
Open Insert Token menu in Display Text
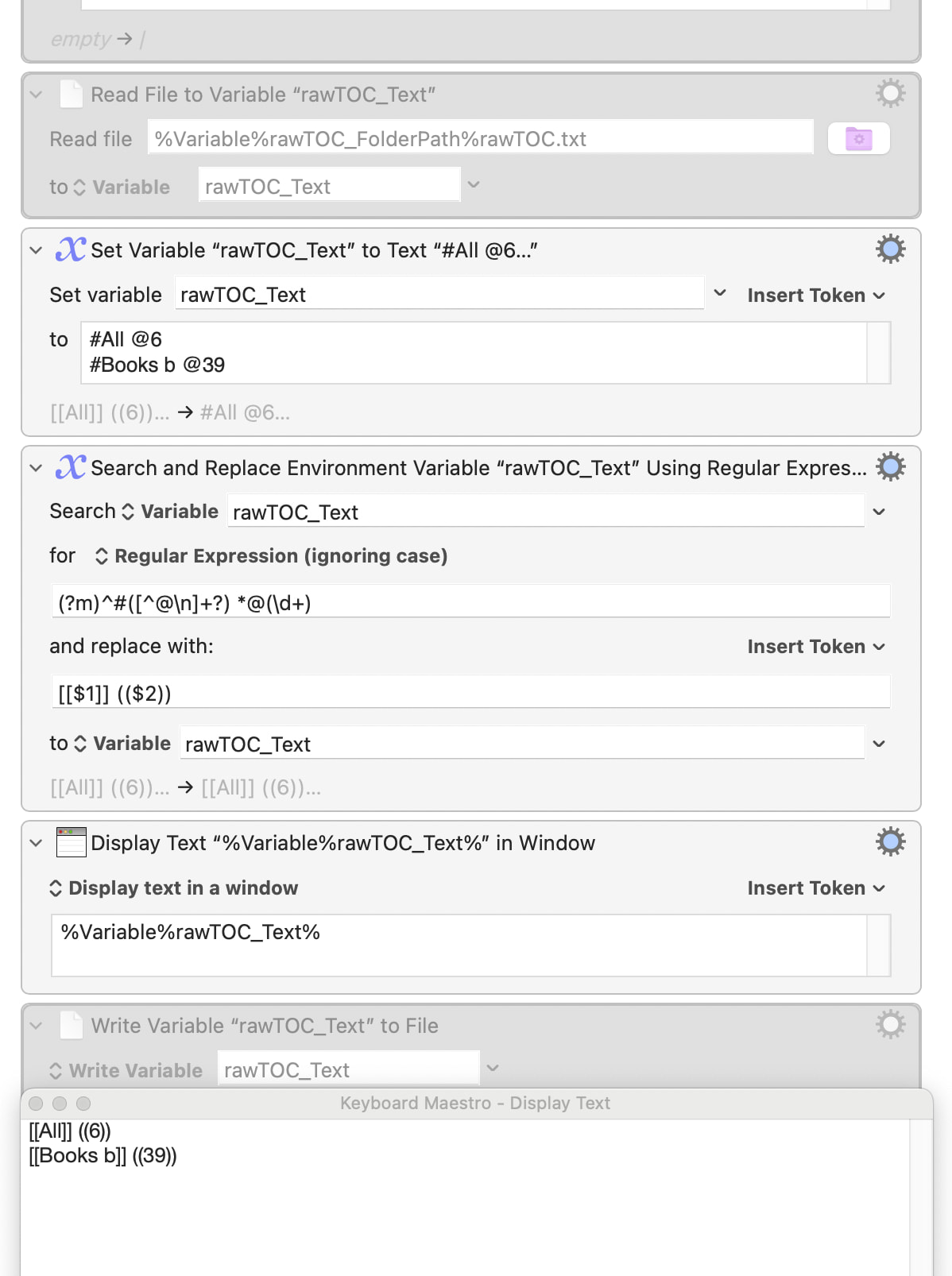click(x=815, y=888)
